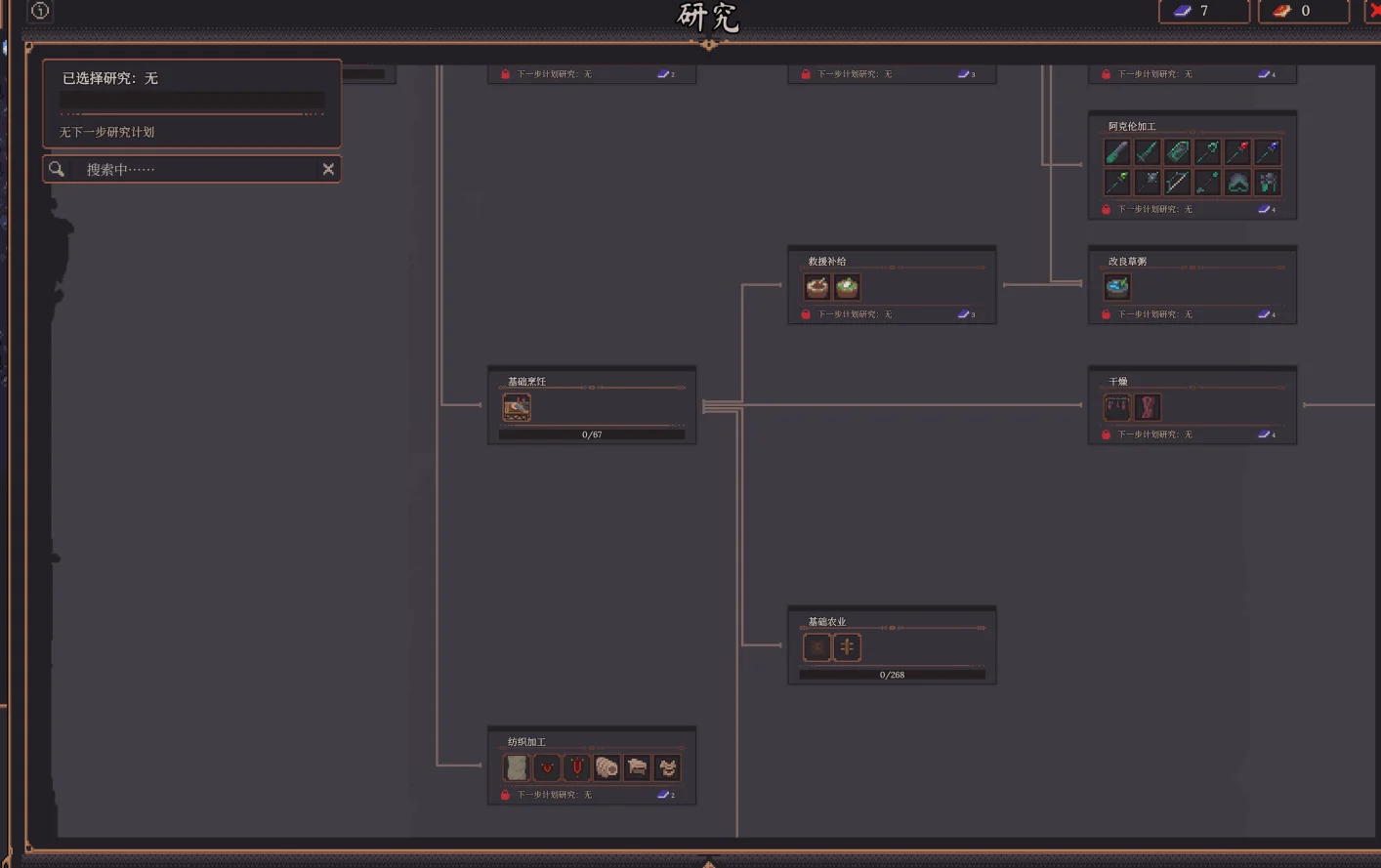Screen dimensions: 1381x868
Task: Click the magnifier icon in the search bar
Action: tap(57, 169)
